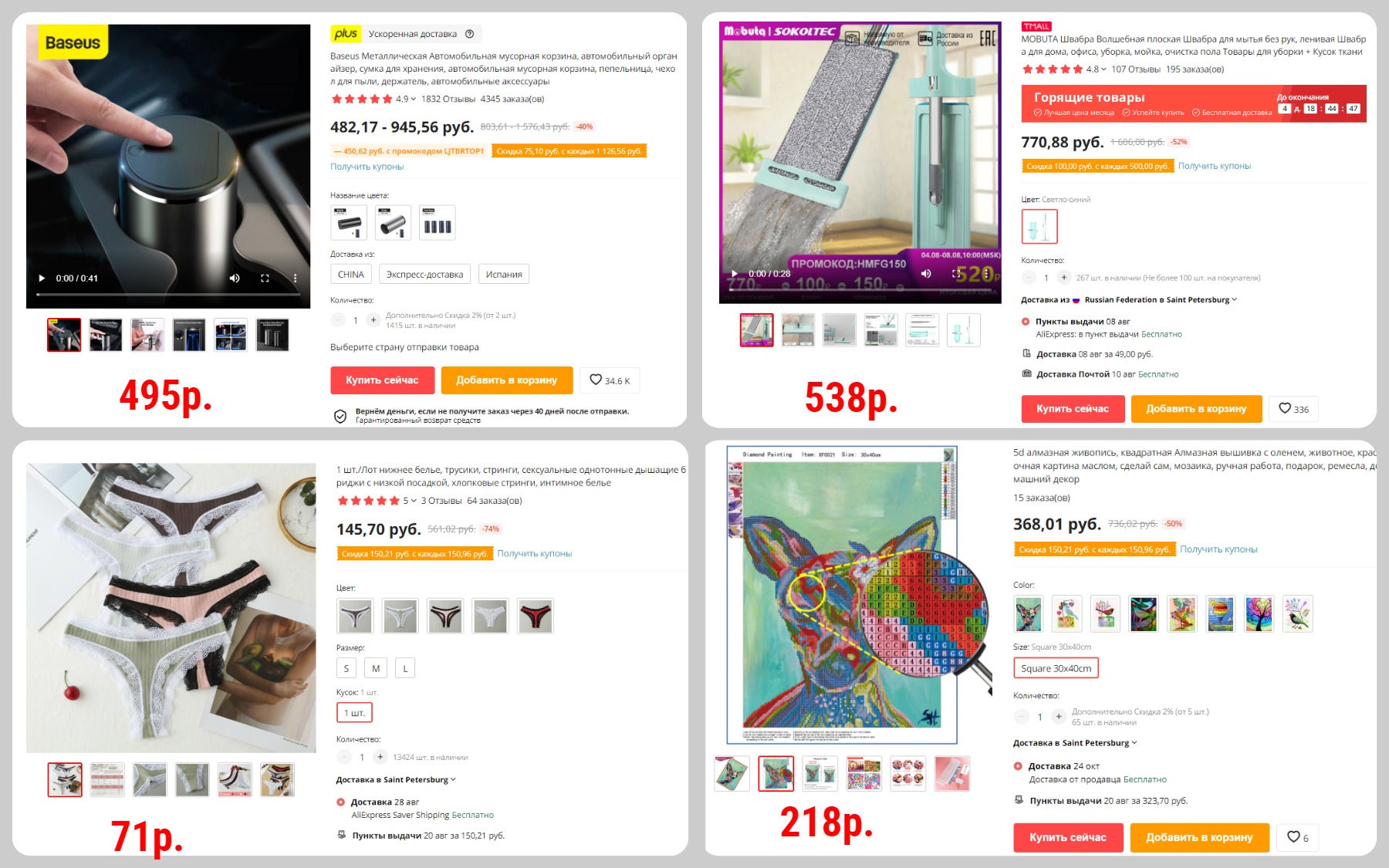1389x868 pixels.
Task: Select size M for the underwear
Action: point(376,668)
